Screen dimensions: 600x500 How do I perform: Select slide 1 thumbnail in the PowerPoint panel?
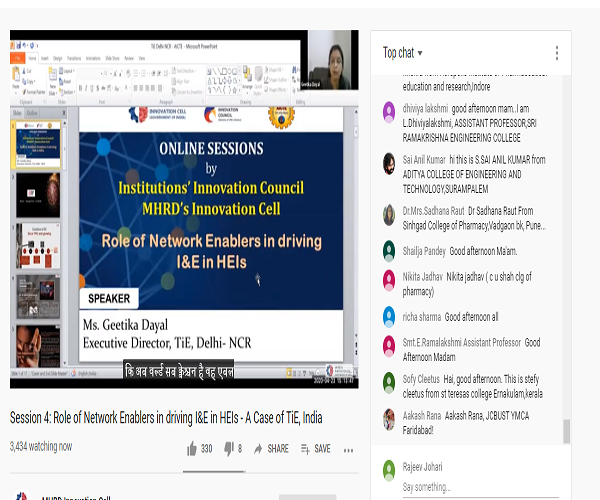[x=38, y=145]
